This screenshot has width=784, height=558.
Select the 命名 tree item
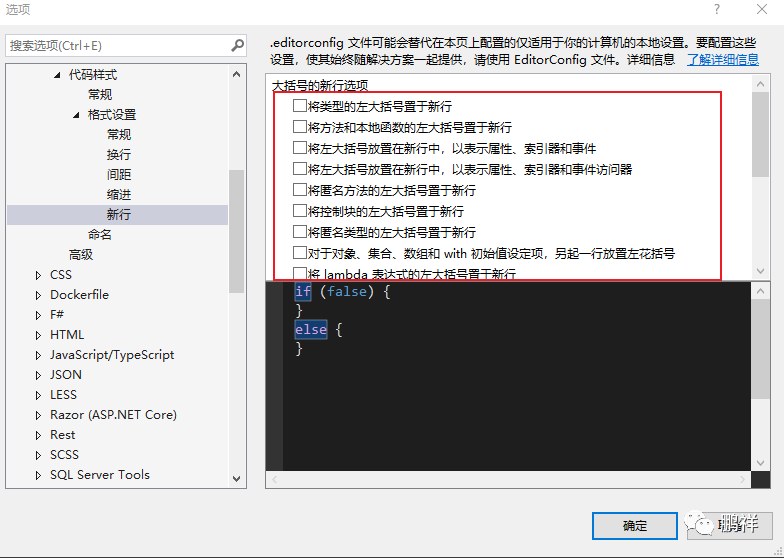coord(100,234)
